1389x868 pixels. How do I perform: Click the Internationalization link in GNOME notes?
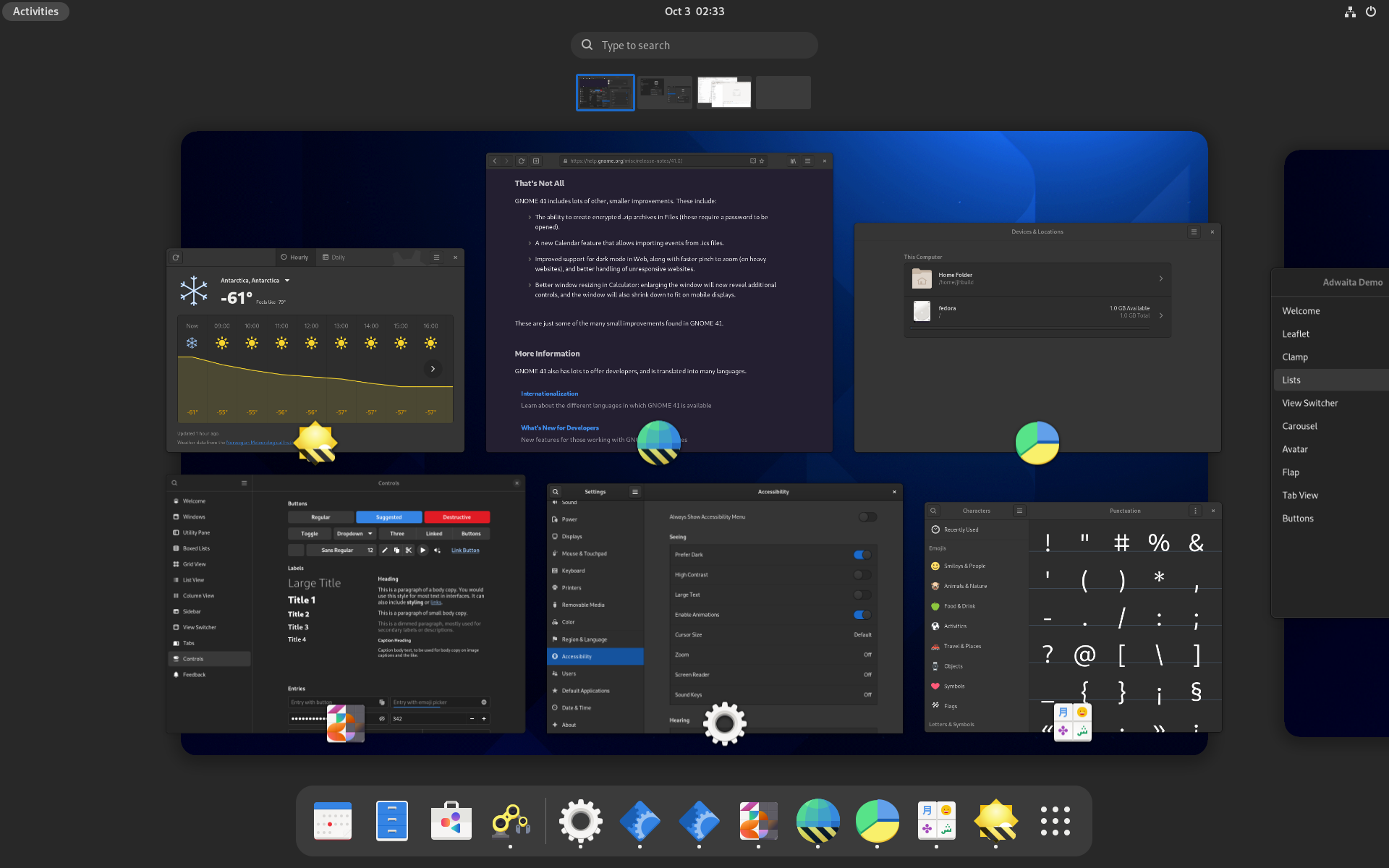549,393
